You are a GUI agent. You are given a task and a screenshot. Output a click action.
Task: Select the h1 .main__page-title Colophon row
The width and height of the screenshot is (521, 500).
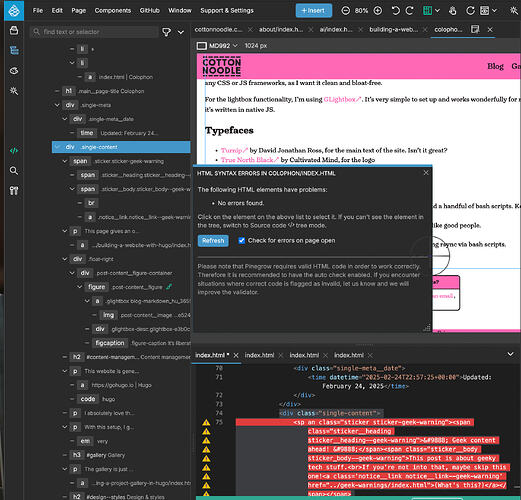click(x=103, y=91)
